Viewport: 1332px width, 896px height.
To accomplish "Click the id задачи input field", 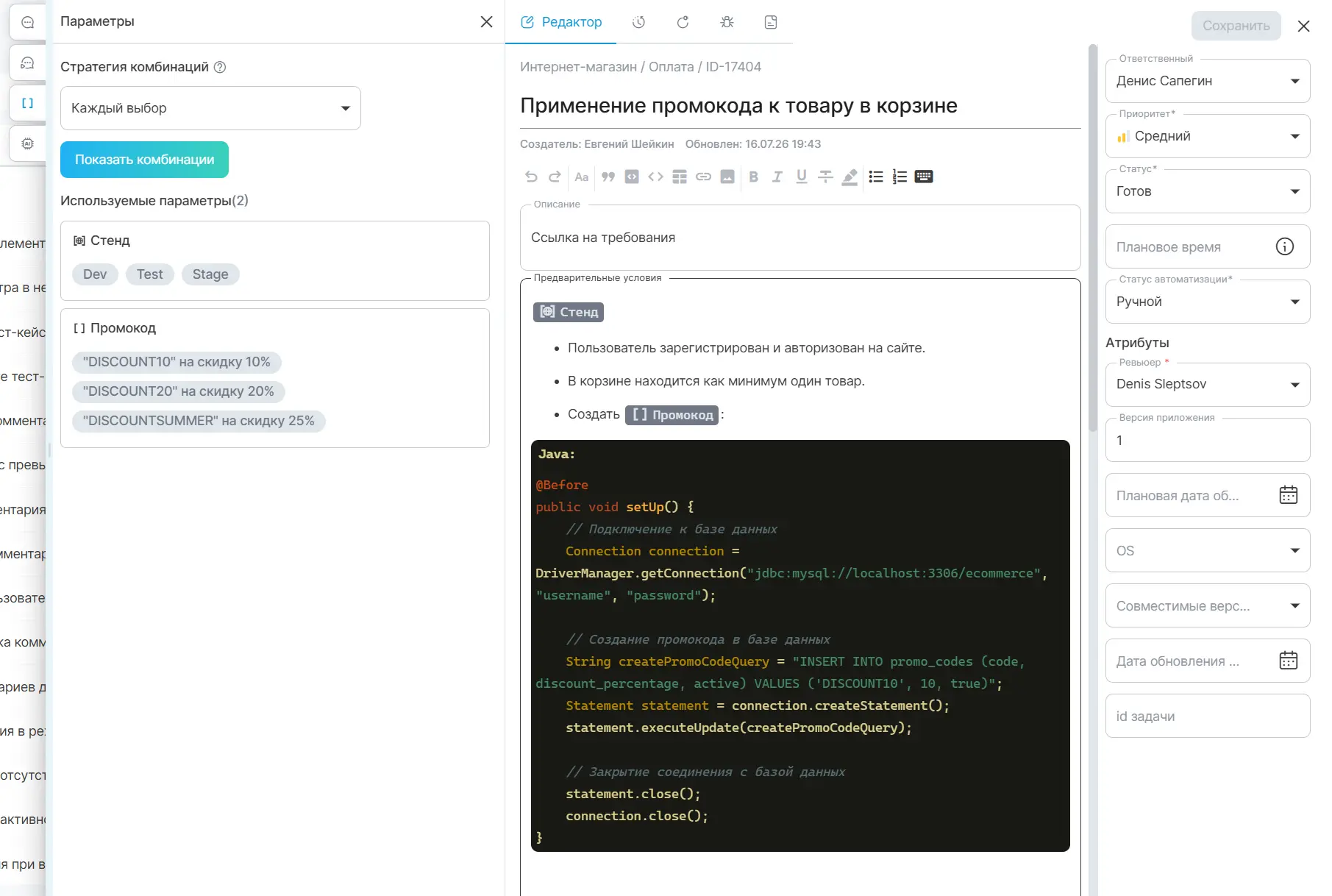I will pos(1208,716).
